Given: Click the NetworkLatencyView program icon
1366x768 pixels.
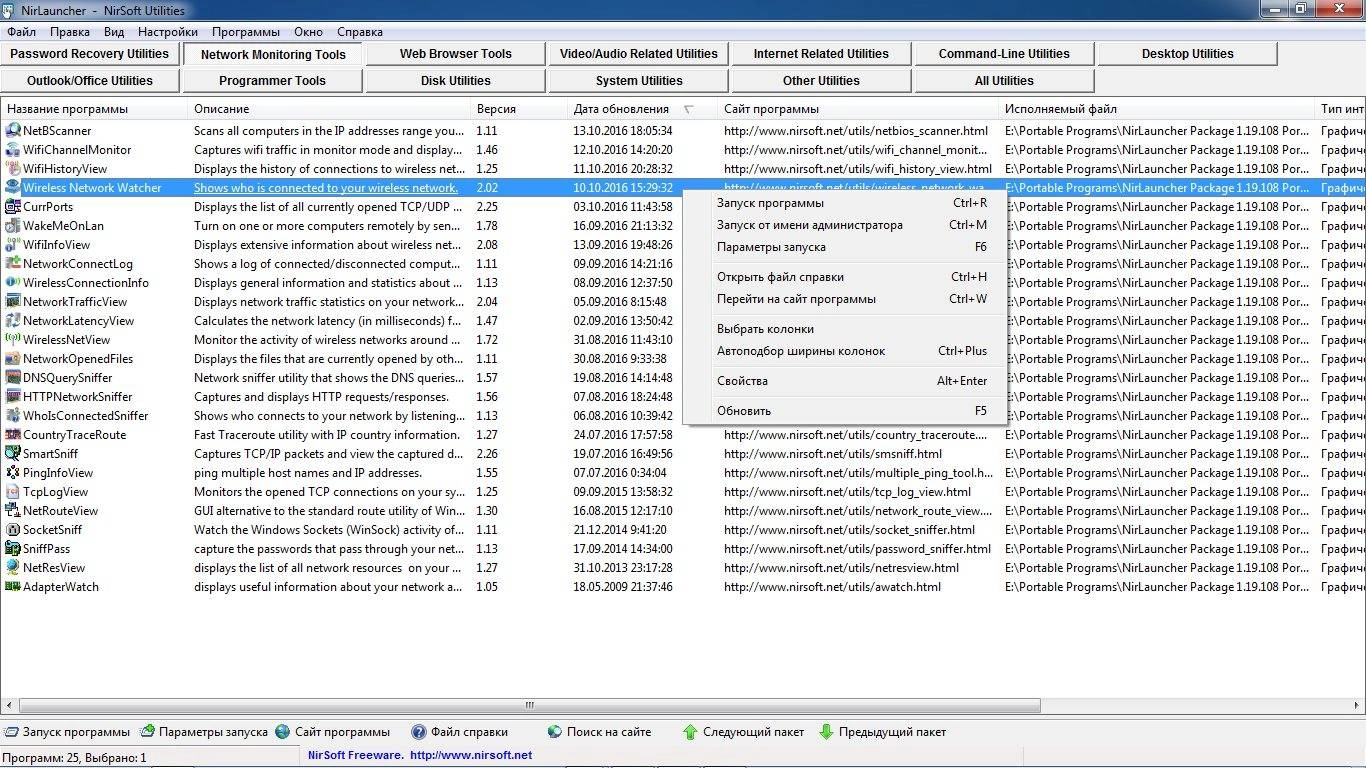Looking at the screenshot, I should [x=13, y=320].
